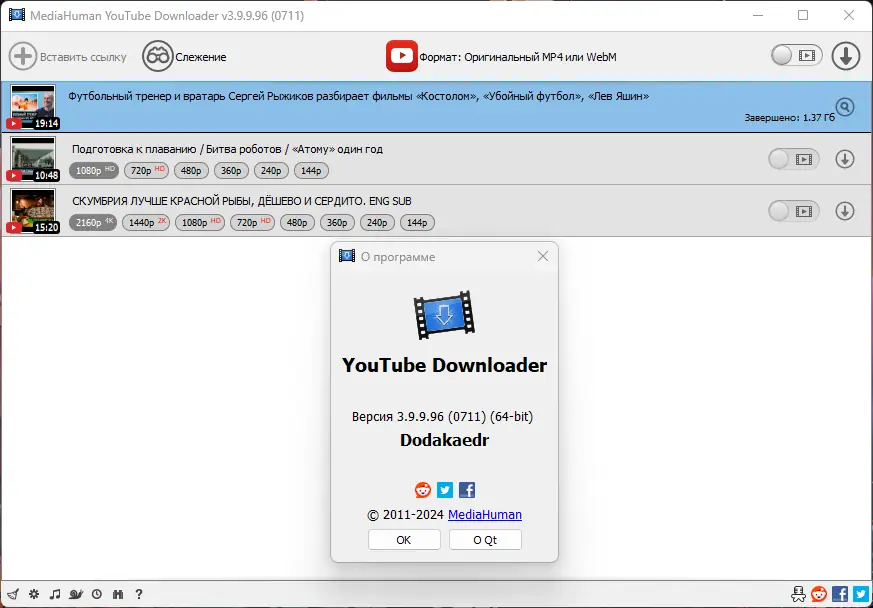This screenshot has width=873, height=608.
Task: Select the title Футбольный тренер и вратарь Сергей Рыжиков
Action: coord(359,96)
